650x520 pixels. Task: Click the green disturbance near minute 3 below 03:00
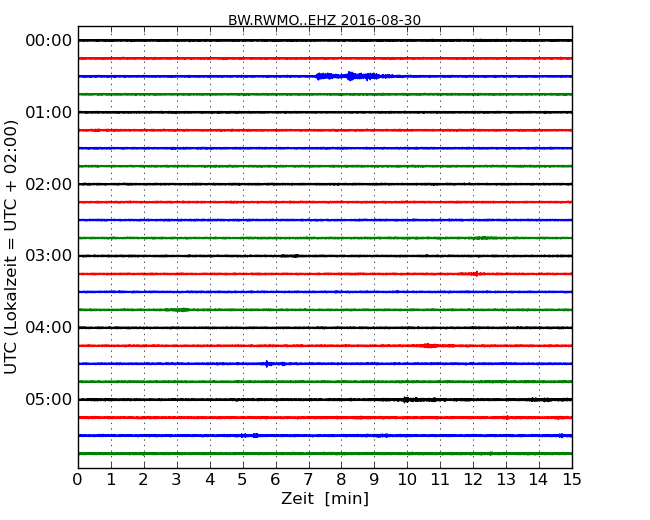(x=177, y=310)
